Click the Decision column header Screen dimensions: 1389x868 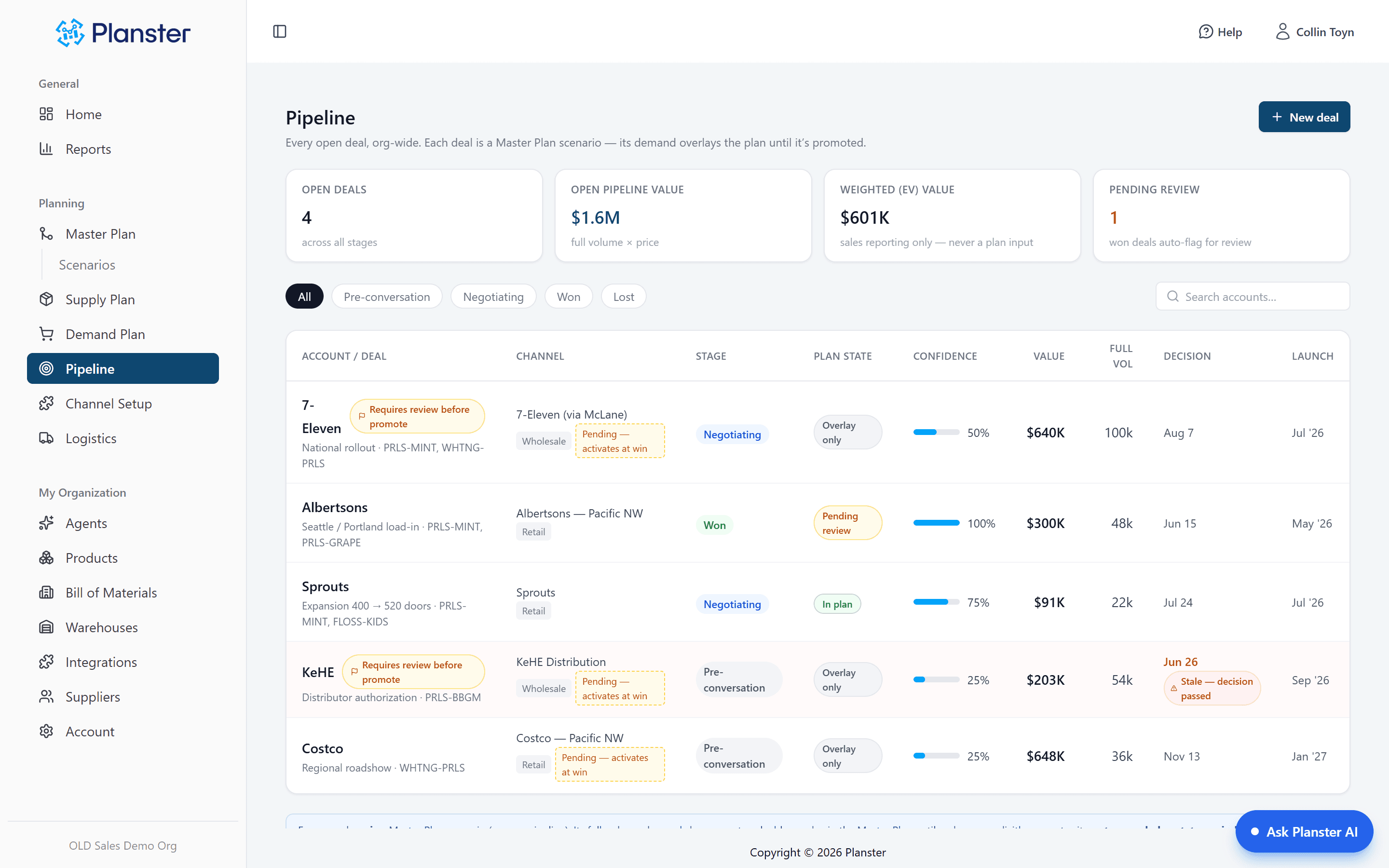pyautogui.click(x=1187, y=356)
